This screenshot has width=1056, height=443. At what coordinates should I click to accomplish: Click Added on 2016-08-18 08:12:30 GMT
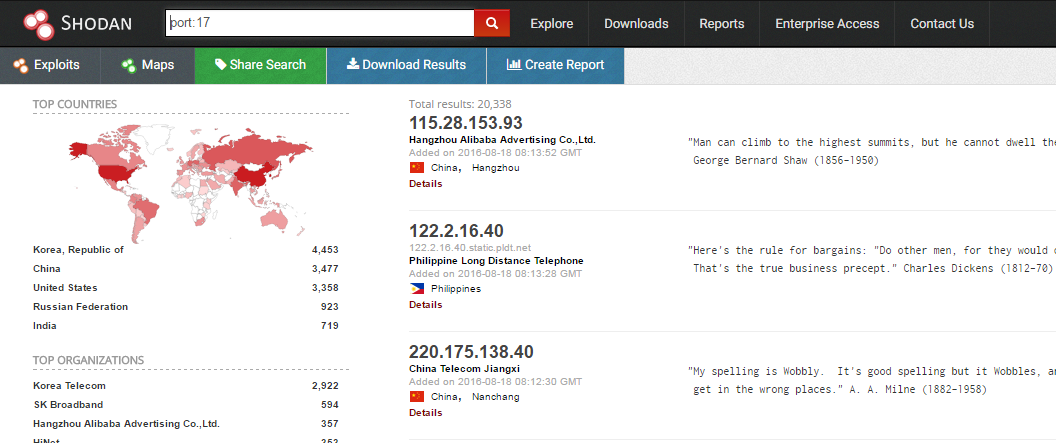[x=496, y=382]
